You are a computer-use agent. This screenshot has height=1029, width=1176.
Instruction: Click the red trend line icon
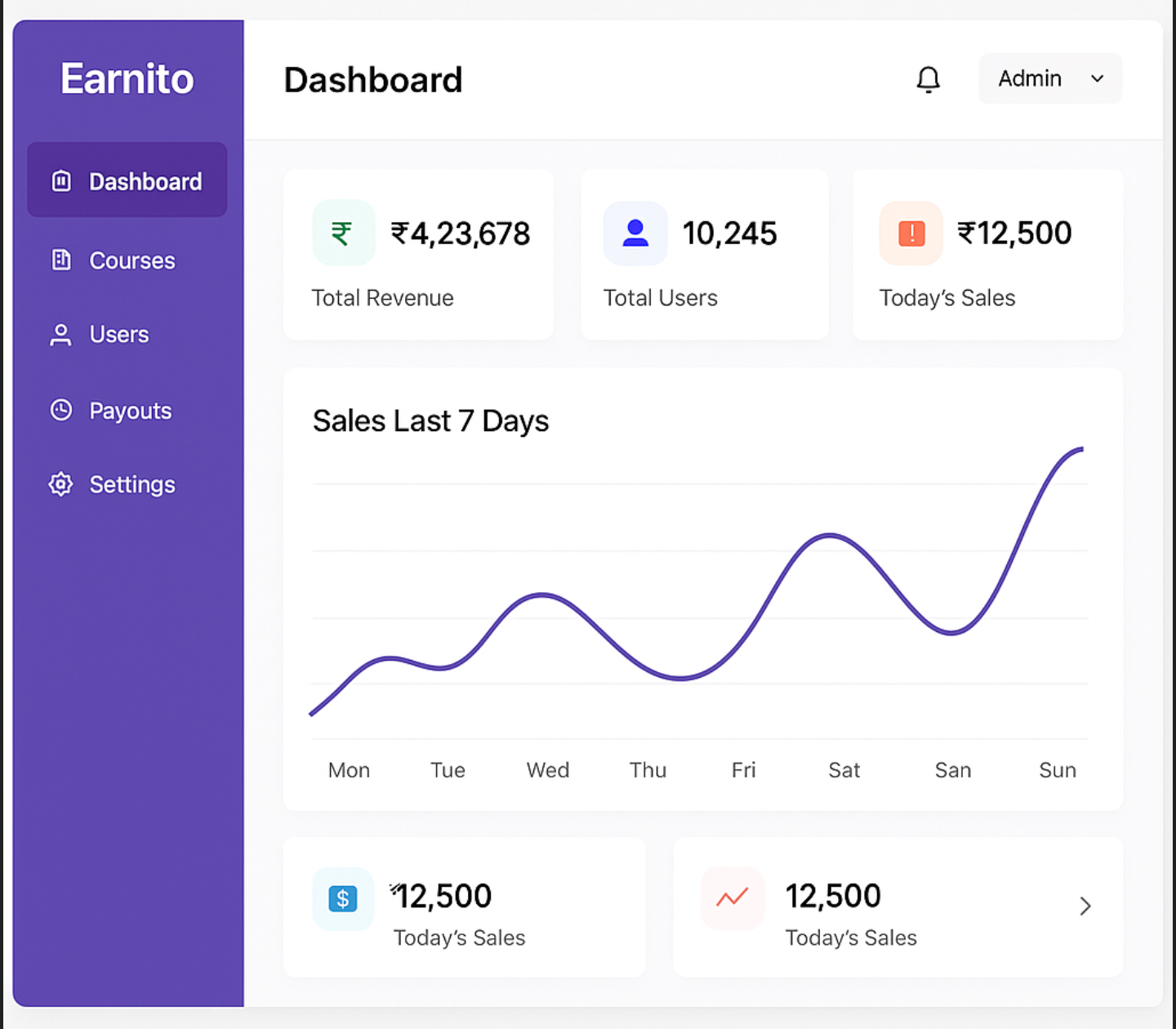(x=732, y=898)
